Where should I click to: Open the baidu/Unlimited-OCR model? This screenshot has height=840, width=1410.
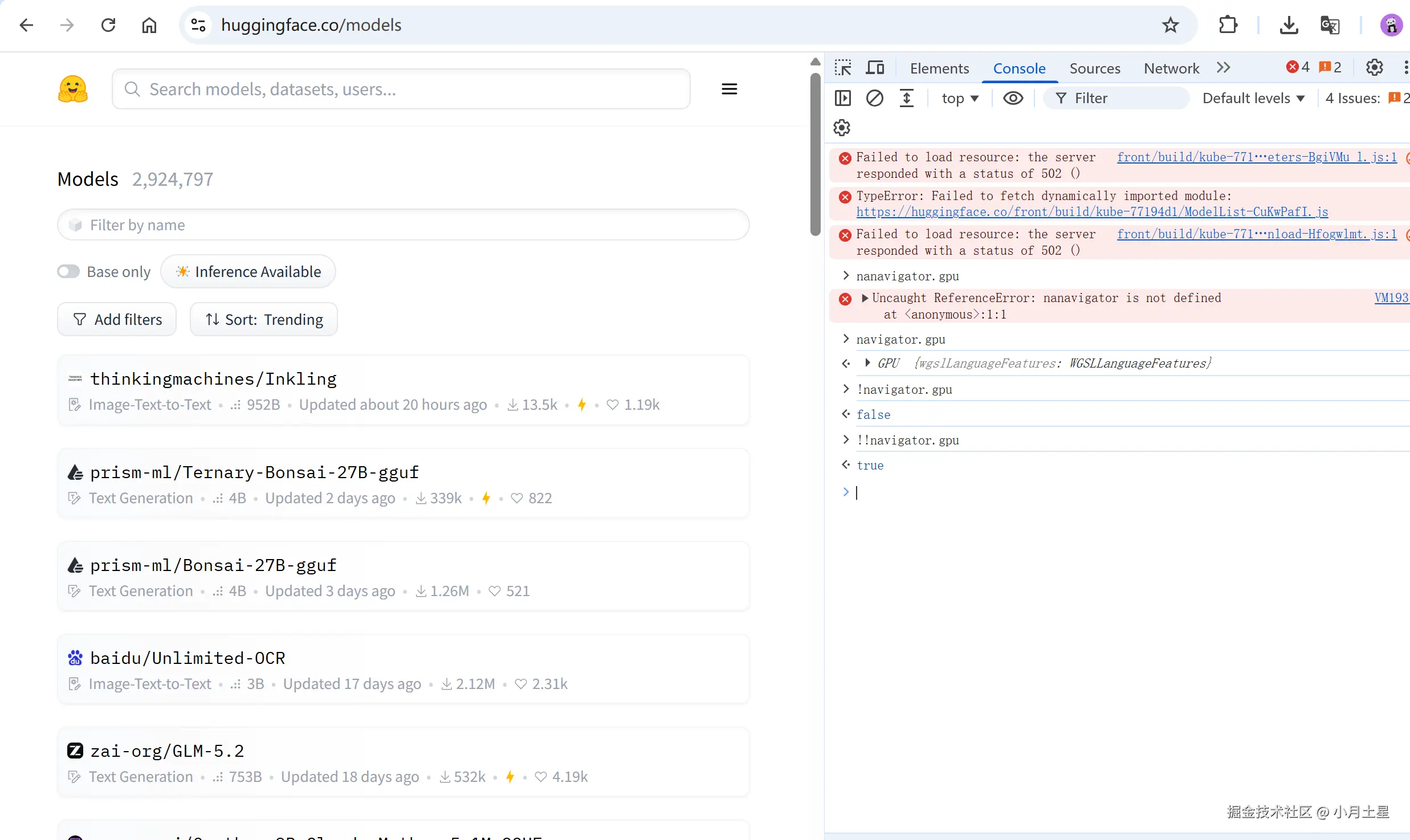click(x=188, y=658)
